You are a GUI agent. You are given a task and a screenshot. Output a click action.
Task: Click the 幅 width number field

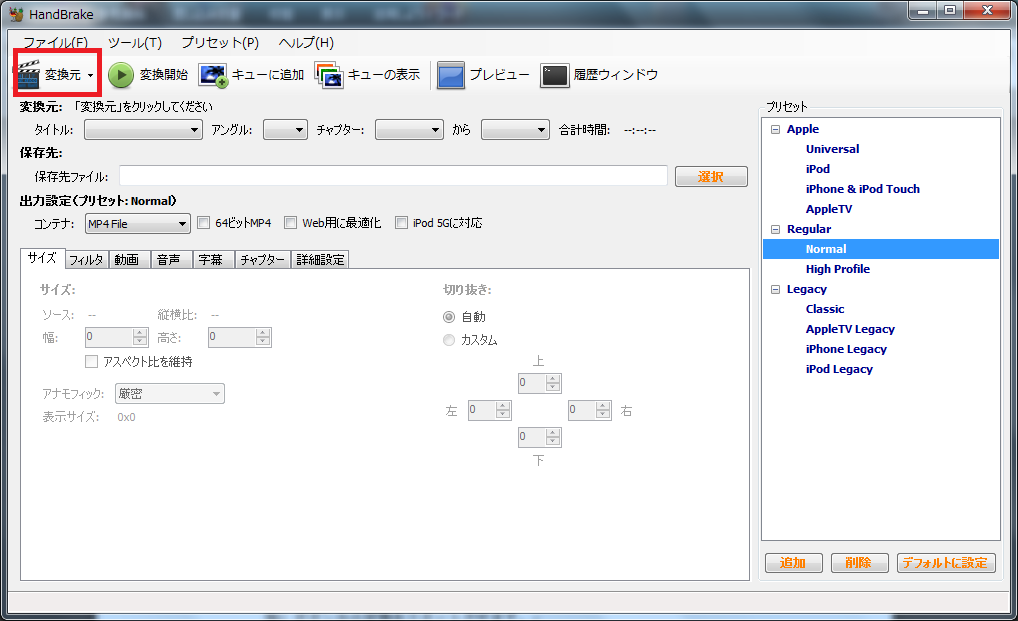pos(116,337)
